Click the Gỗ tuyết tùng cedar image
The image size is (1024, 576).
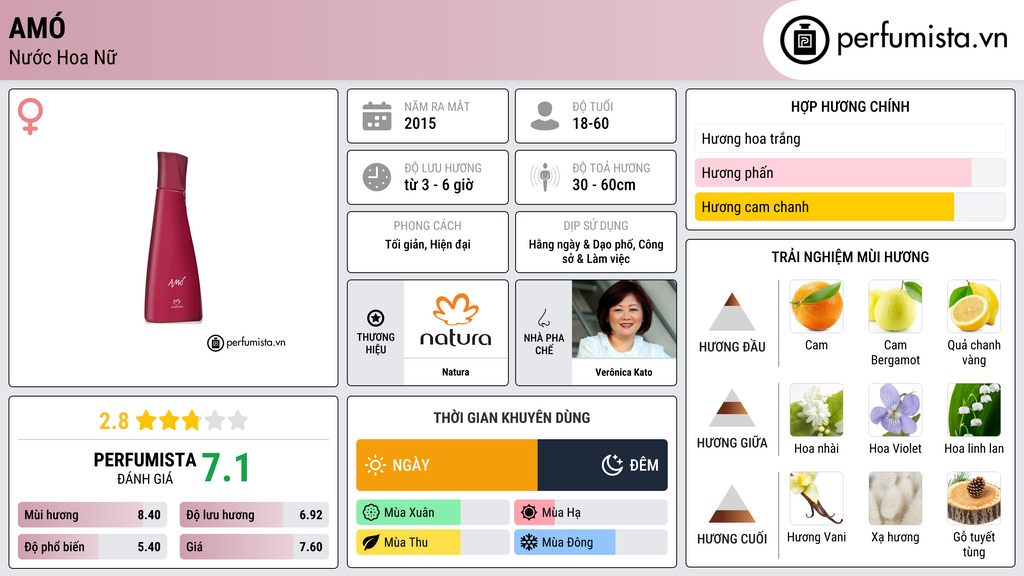tap(974, 498)
